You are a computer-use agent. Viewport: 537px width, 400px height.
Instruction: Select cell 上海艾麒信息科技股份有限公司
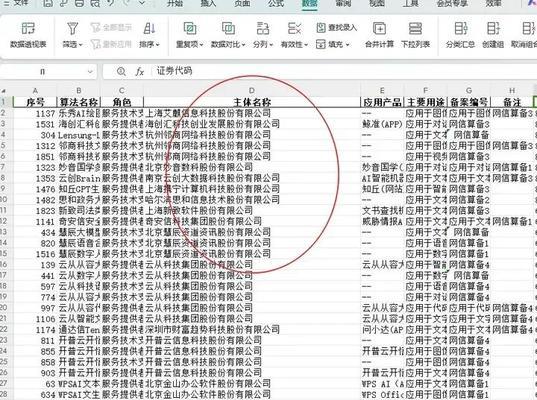pyautogui.click(x=252, y=113)
